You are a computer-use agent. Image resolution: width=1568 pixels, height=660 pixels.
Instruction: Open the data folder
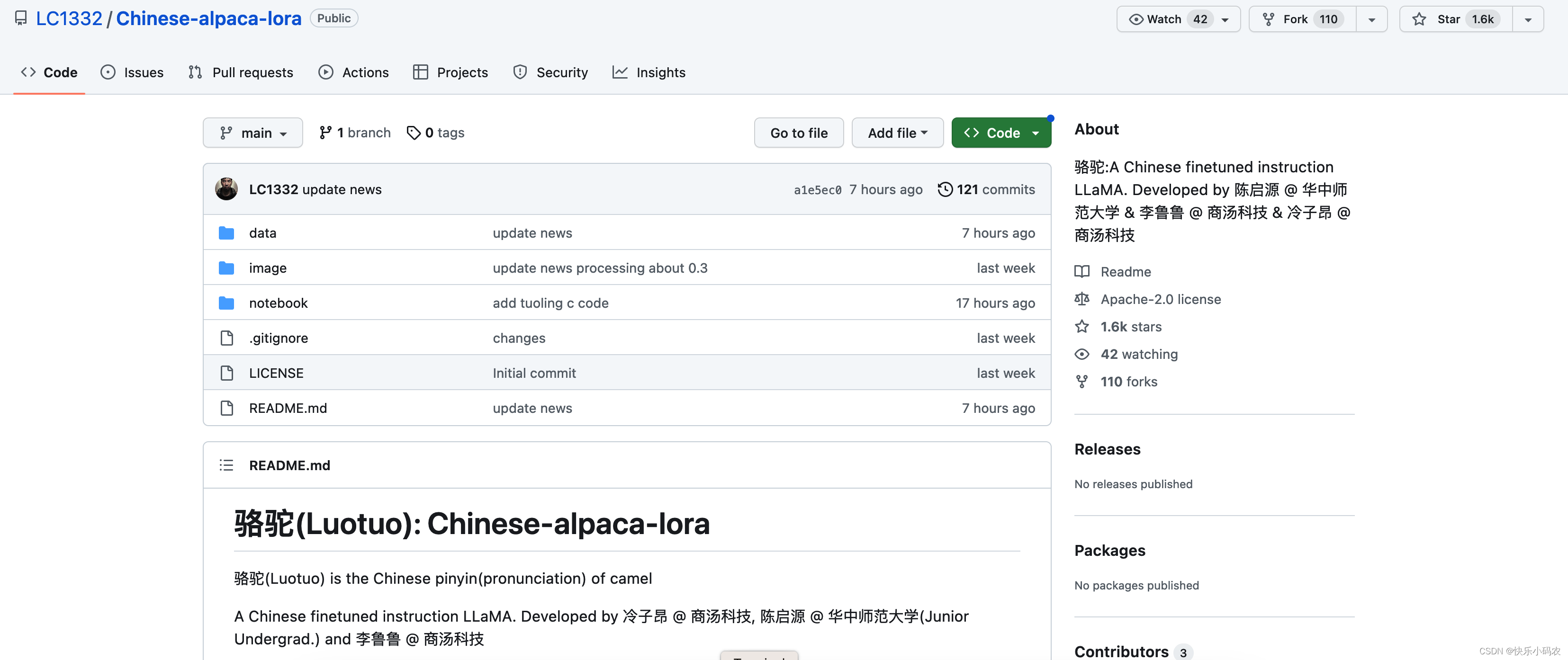coord(262,233)
